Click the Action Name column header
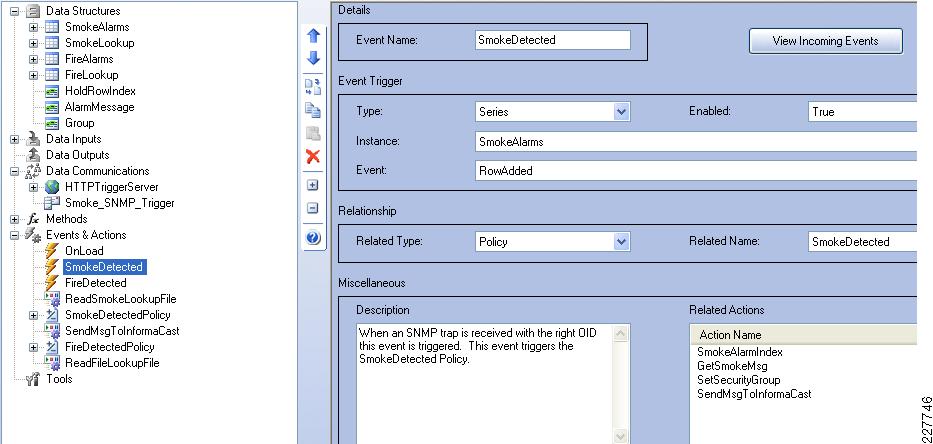The width and height of the screenshot is (933, 444). click(x=803, y=334)
